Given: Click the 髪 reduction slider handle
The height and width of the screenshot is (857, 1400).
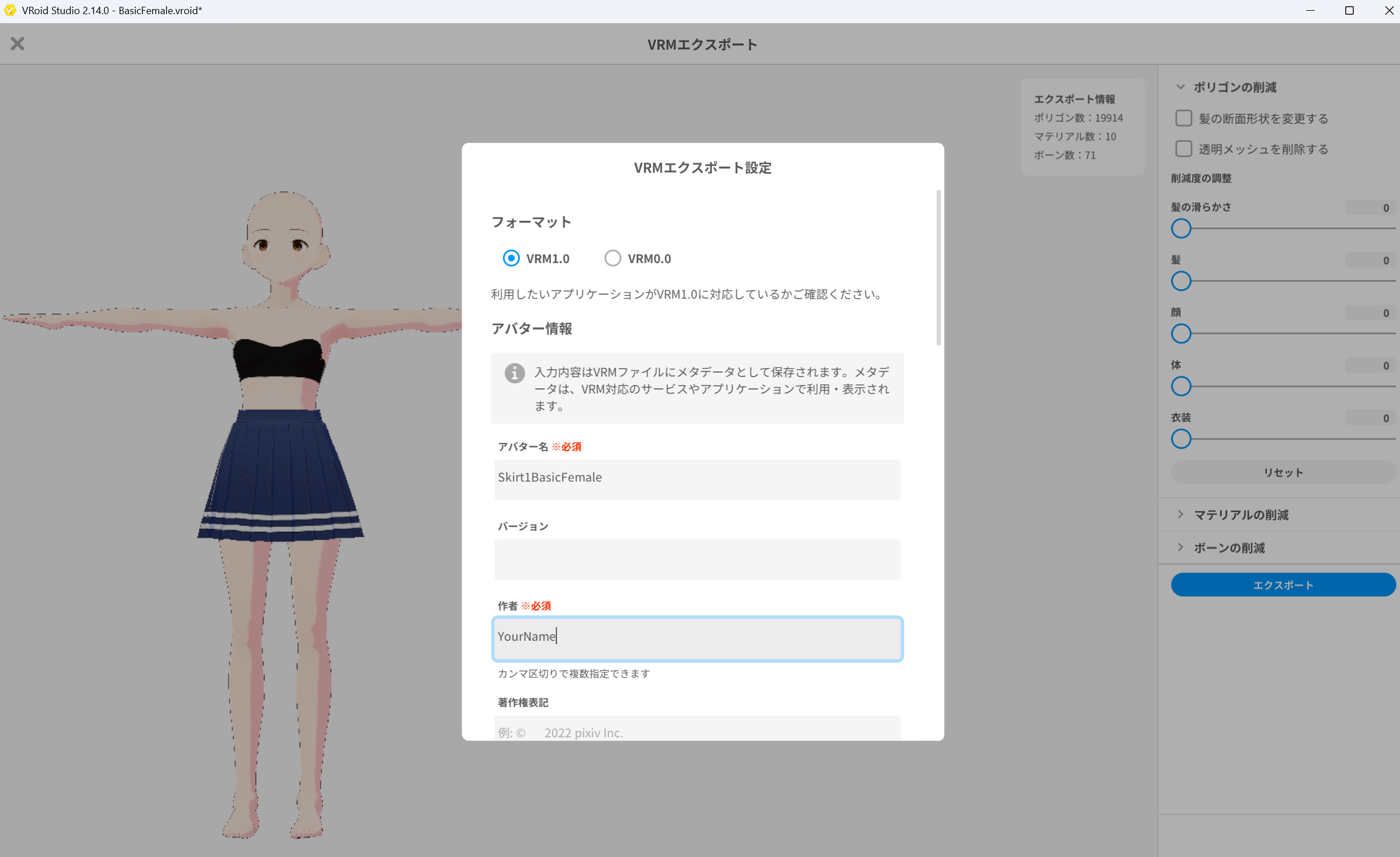Looking at the screenshot, I should [x=1181, y=281].
